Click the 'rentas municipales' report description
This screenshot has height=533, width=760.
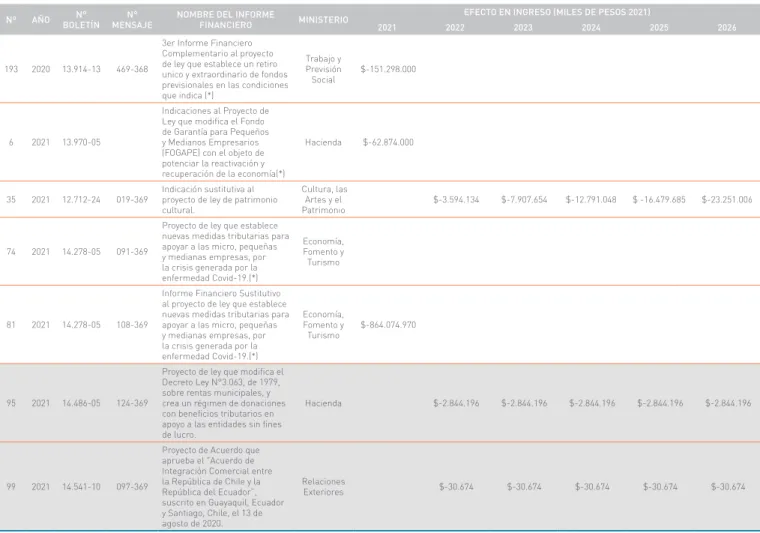[x=223, y=404]
